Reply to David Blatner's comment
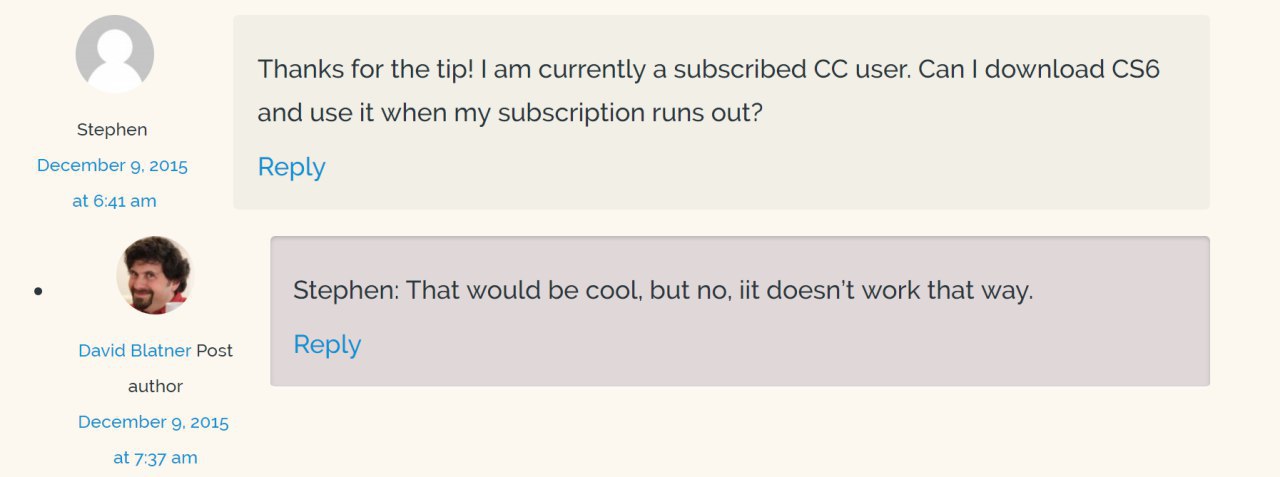Viewport: 1280px width, 477px height. point(327,344)
